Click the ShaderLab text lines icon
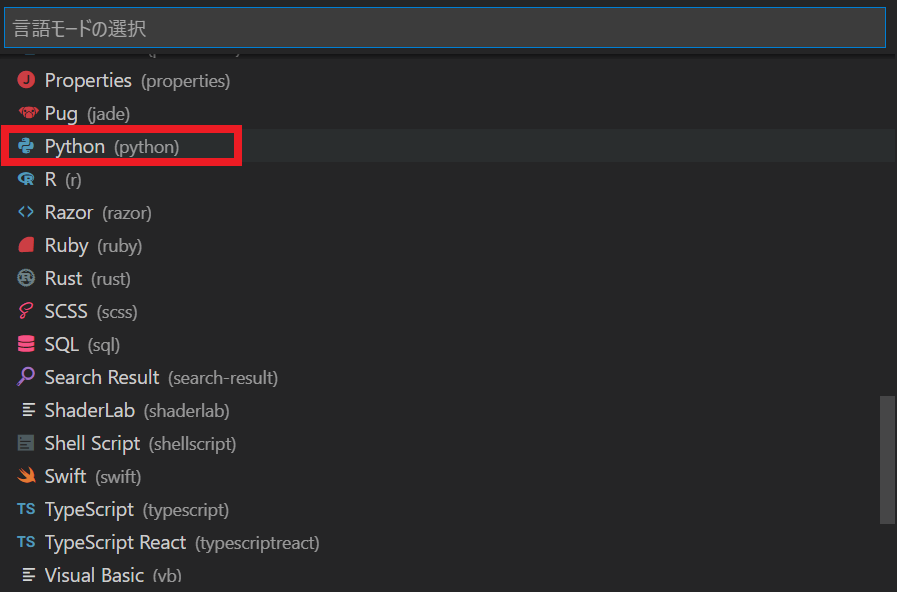897x592 pixels. point(28,410)
